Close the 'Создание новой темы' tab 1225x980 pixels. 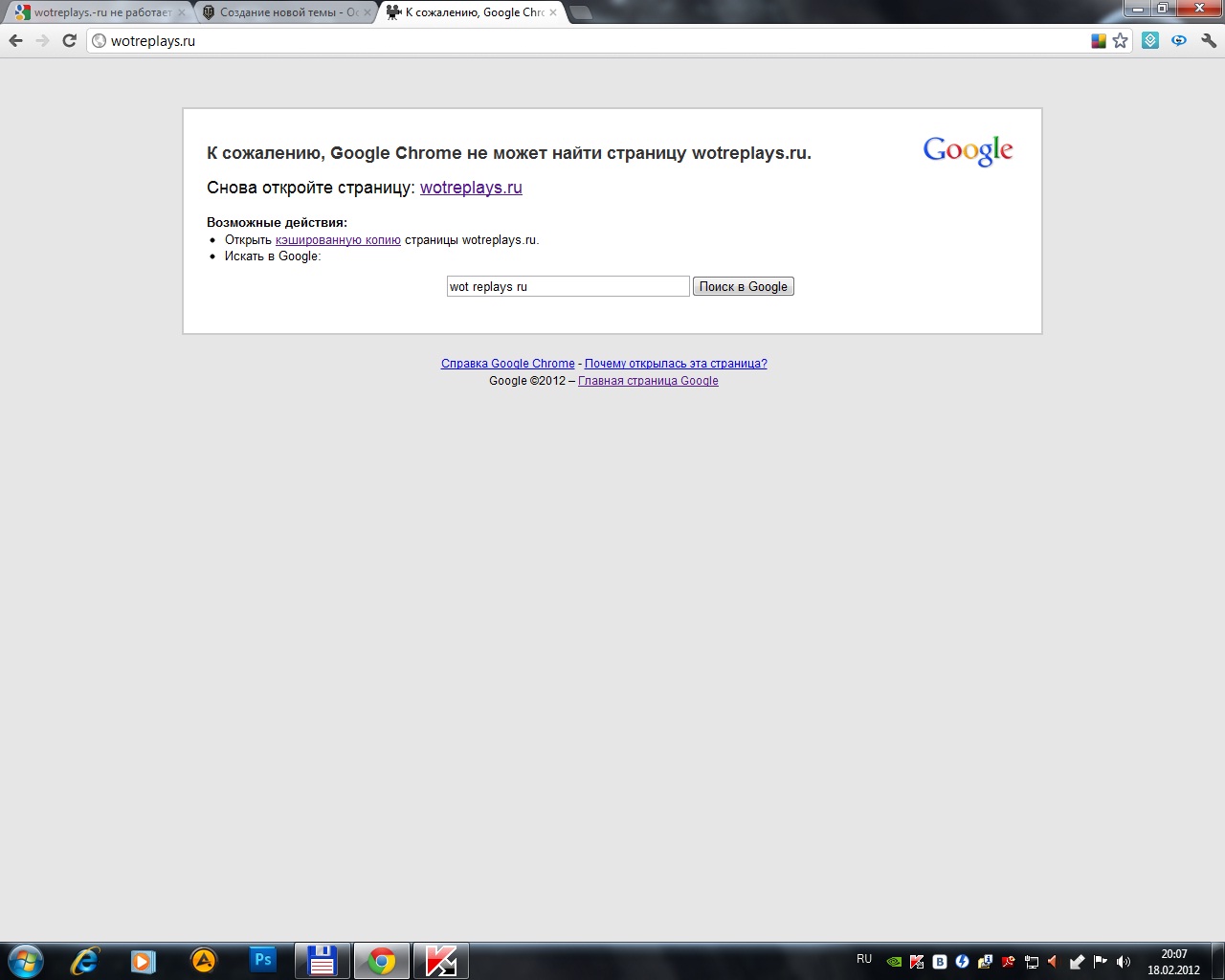(367, 12)
